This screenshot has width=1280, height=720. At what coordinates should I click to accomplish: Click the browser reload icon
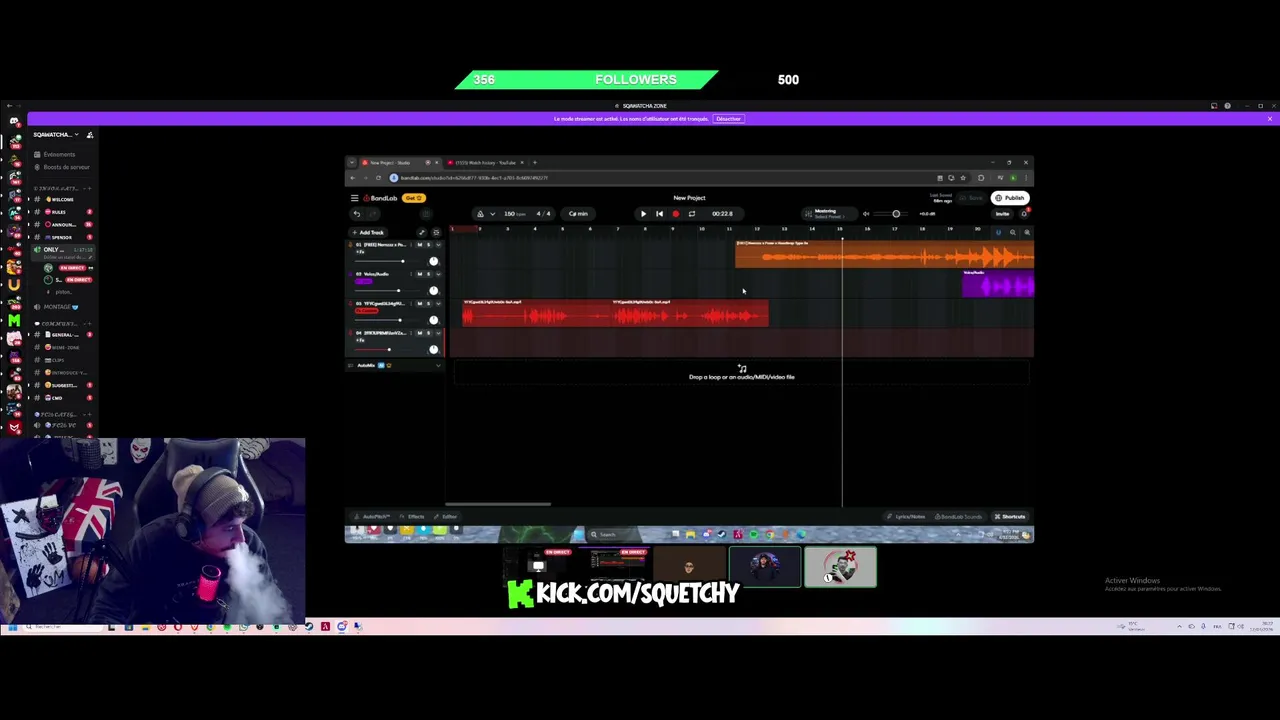click(x=378, y=178)
